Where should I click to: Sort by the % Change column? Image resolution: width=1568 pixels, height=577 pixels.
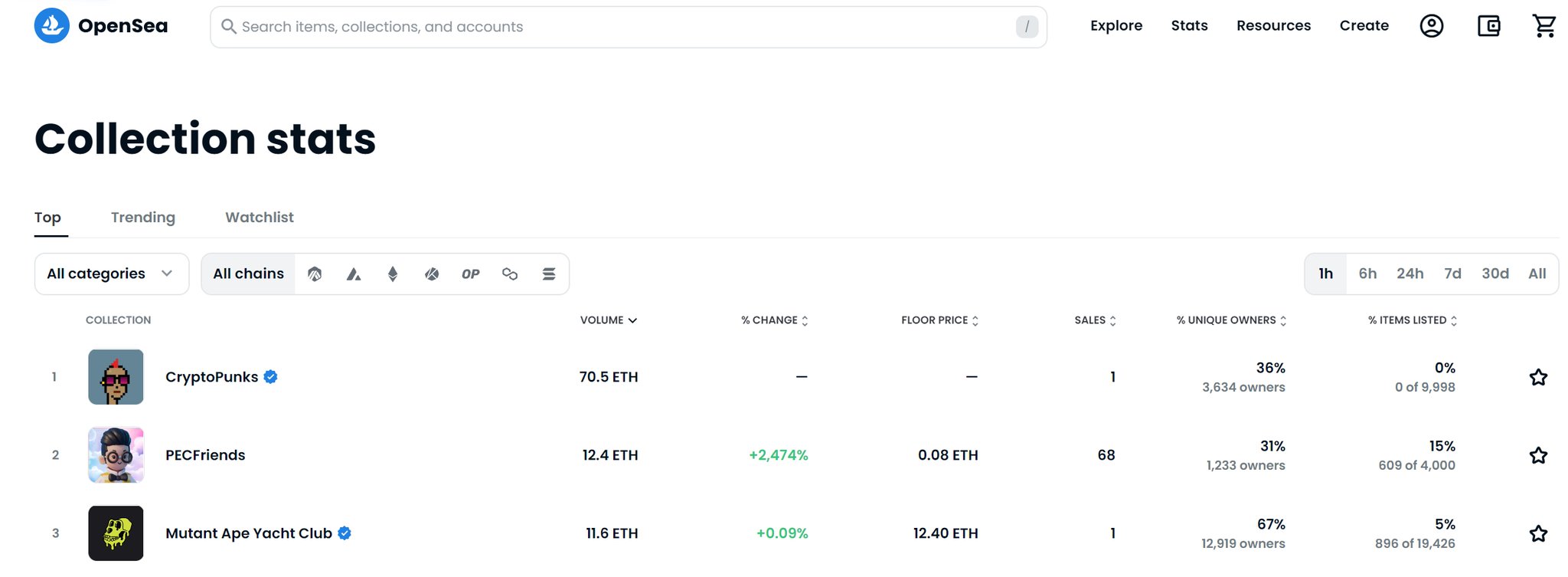click(775, 320)
